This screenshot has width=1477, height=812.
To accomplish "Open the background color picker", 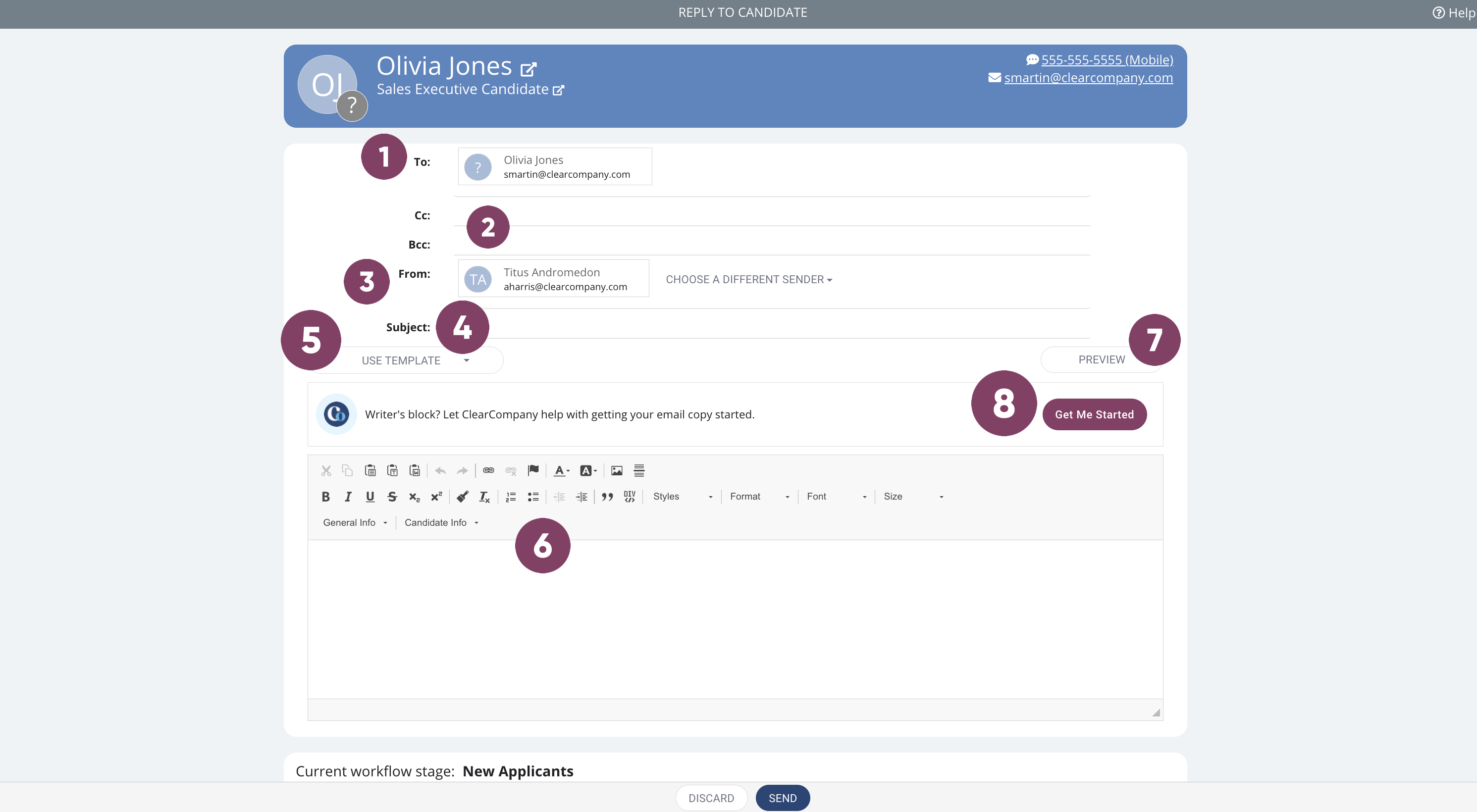I will click(588, 470).
